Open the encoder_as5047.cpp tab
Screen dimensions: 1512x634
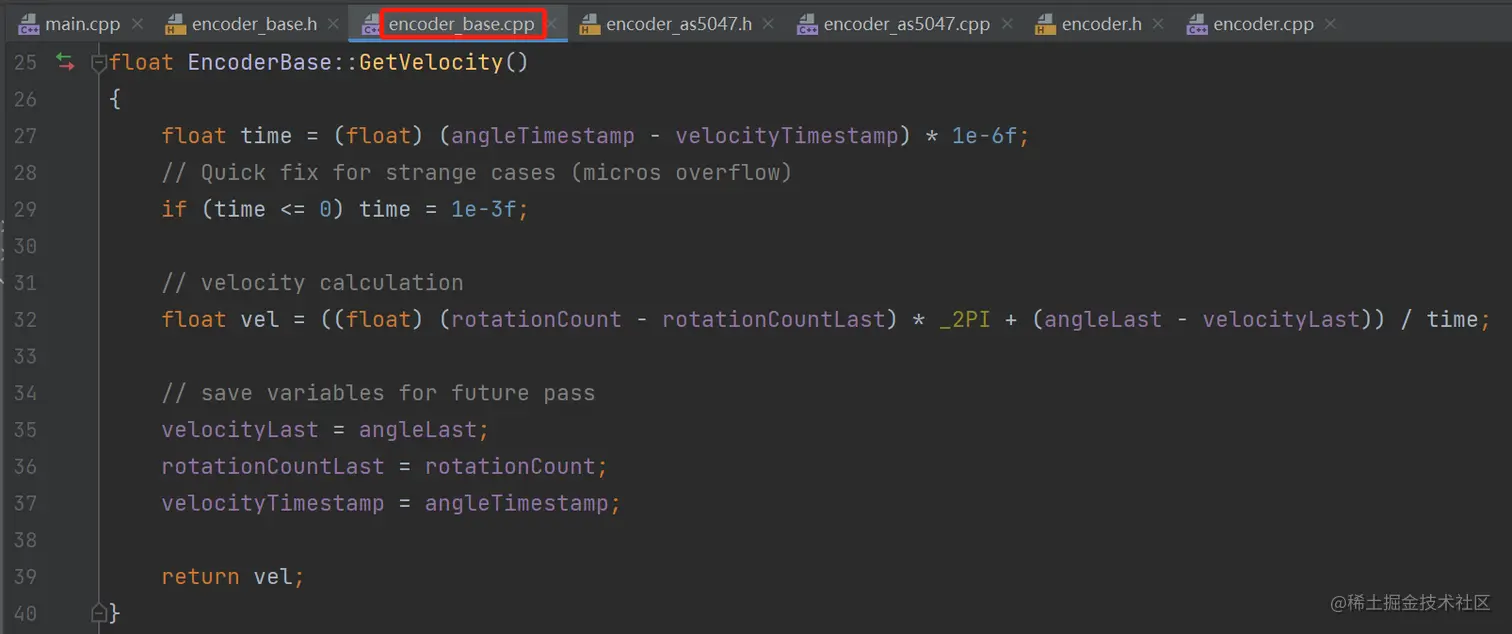[x=893, y=23]
